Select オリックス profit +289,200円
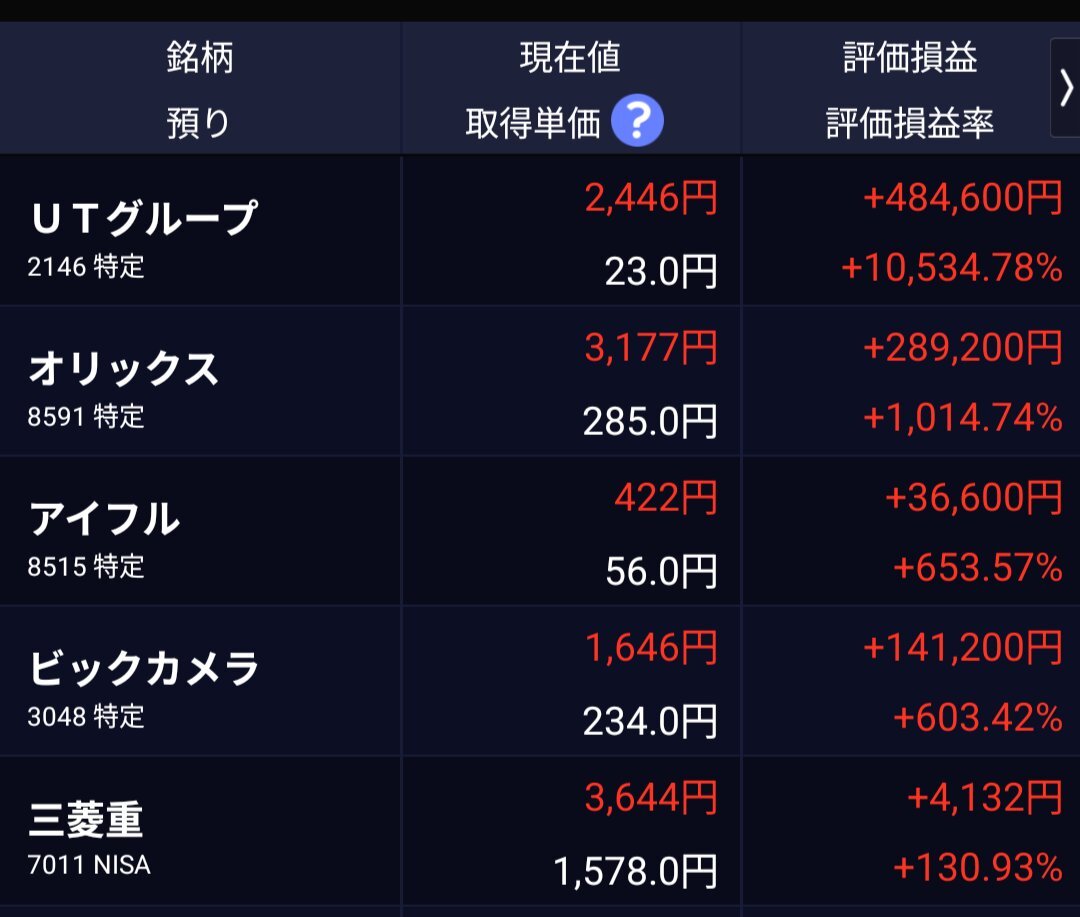1080x917 pixels. (x=962, y=347)
